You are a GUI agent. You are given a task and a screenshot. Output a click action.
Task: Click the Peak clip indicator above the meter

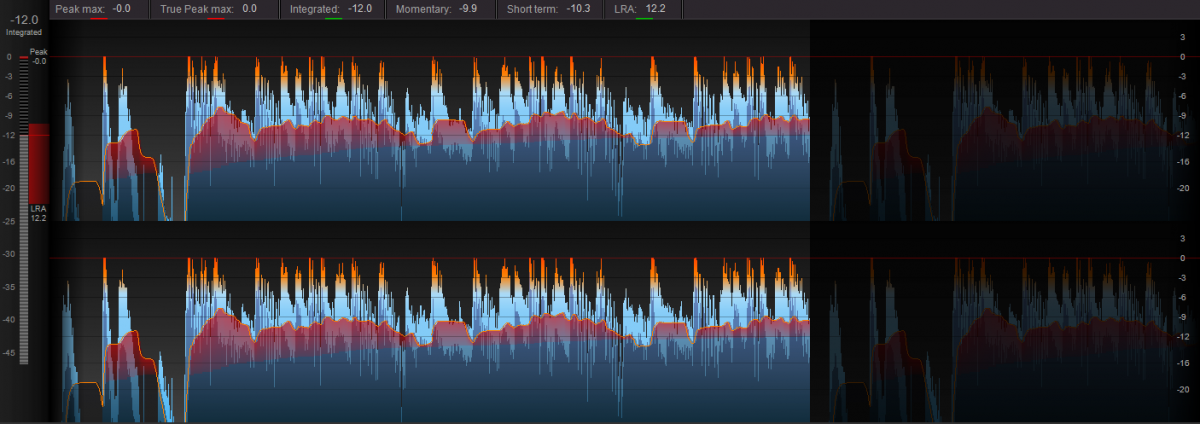click(x=24, y=59)
